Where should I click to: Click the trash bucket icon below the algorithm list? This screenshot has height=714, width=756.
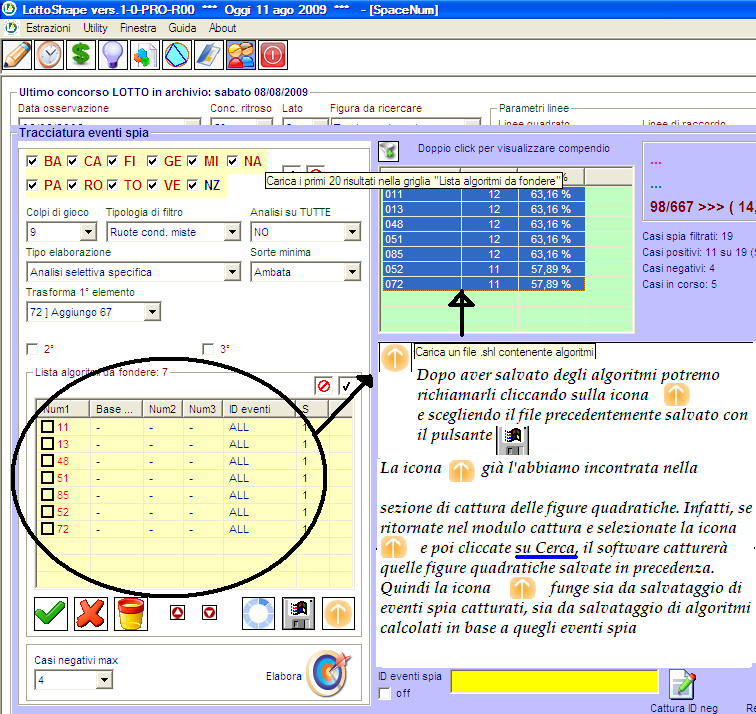(x=131, y=613)
